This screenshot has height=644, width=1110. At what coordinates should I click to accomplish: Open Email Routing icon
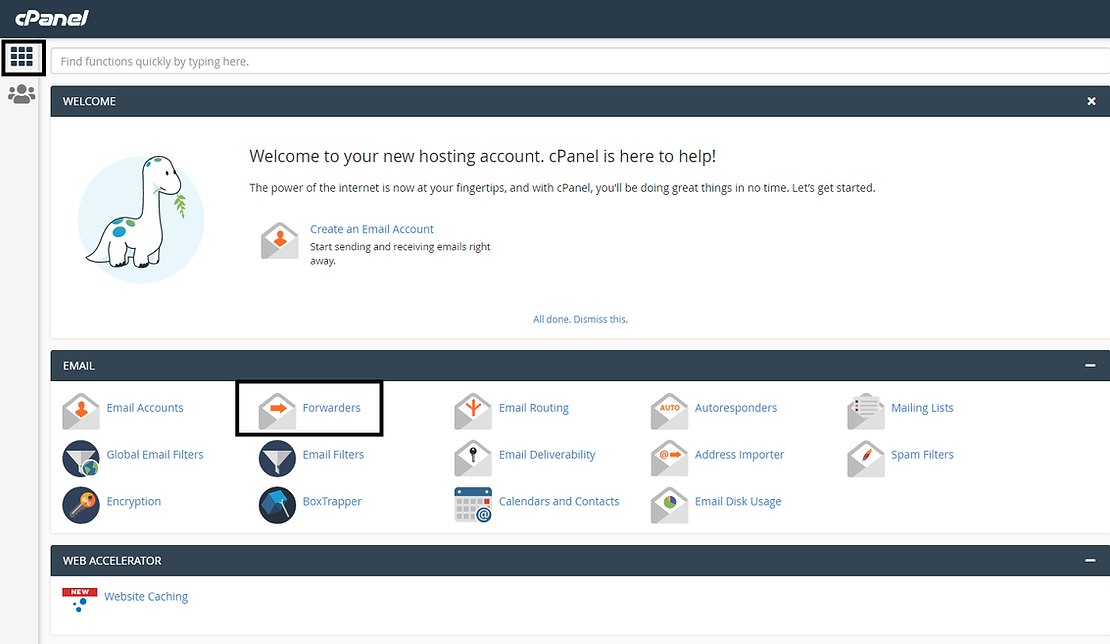[473, 410]
